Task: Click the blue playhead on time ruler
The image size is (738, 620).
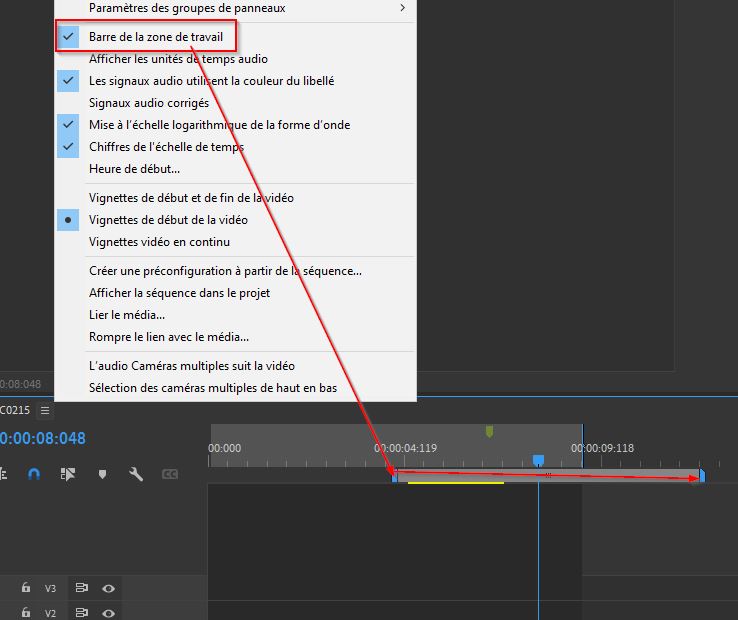Action: (538, 460)
